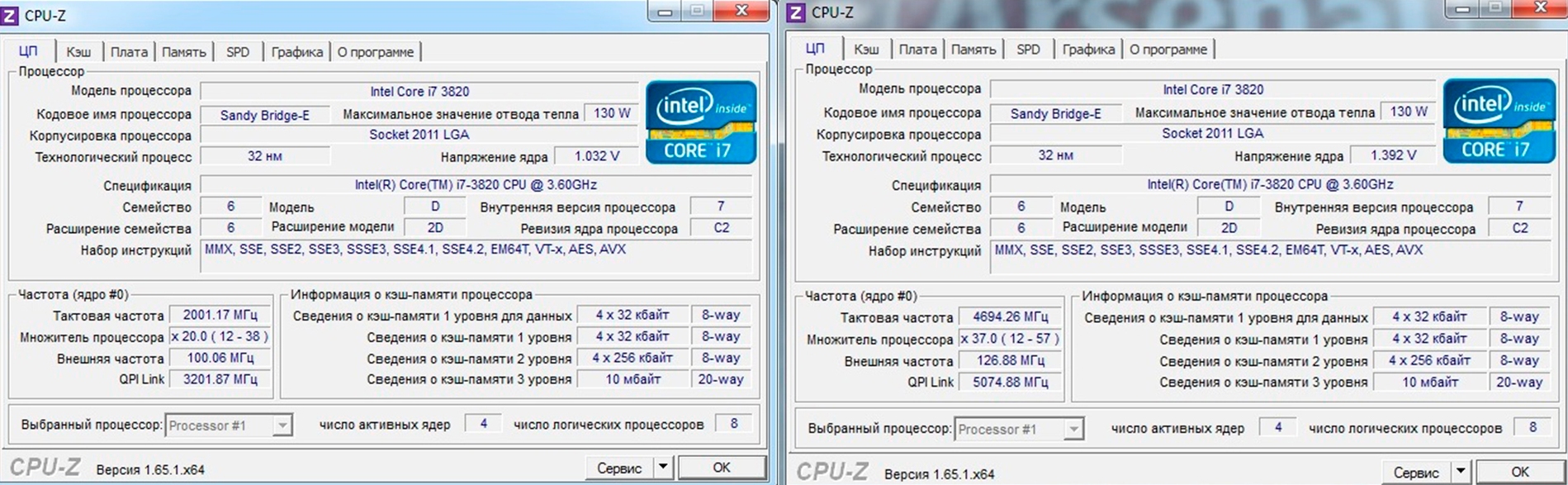1568x485 pixels.
Task: Select Socket 2011 LGA in right window
Action: pyautogui.click(x=1213, y=133)
